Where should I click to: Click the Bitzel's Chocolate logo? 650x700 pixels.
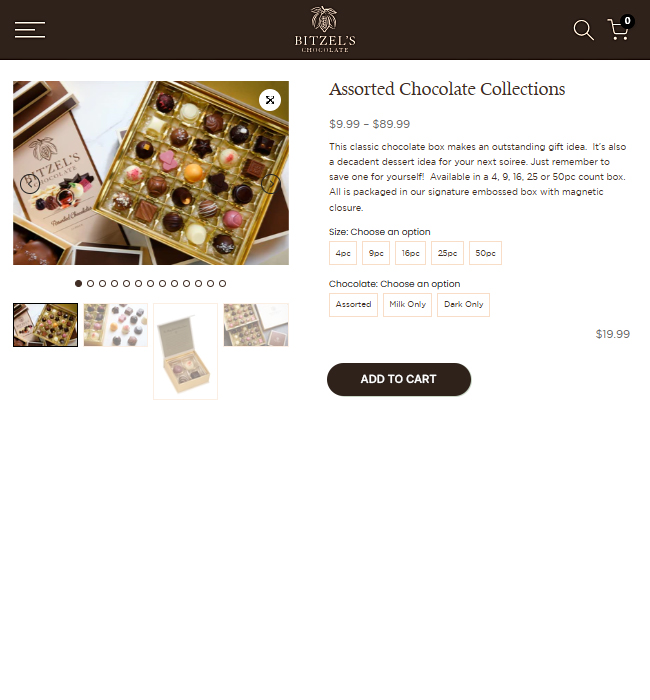tap(325, 29)
